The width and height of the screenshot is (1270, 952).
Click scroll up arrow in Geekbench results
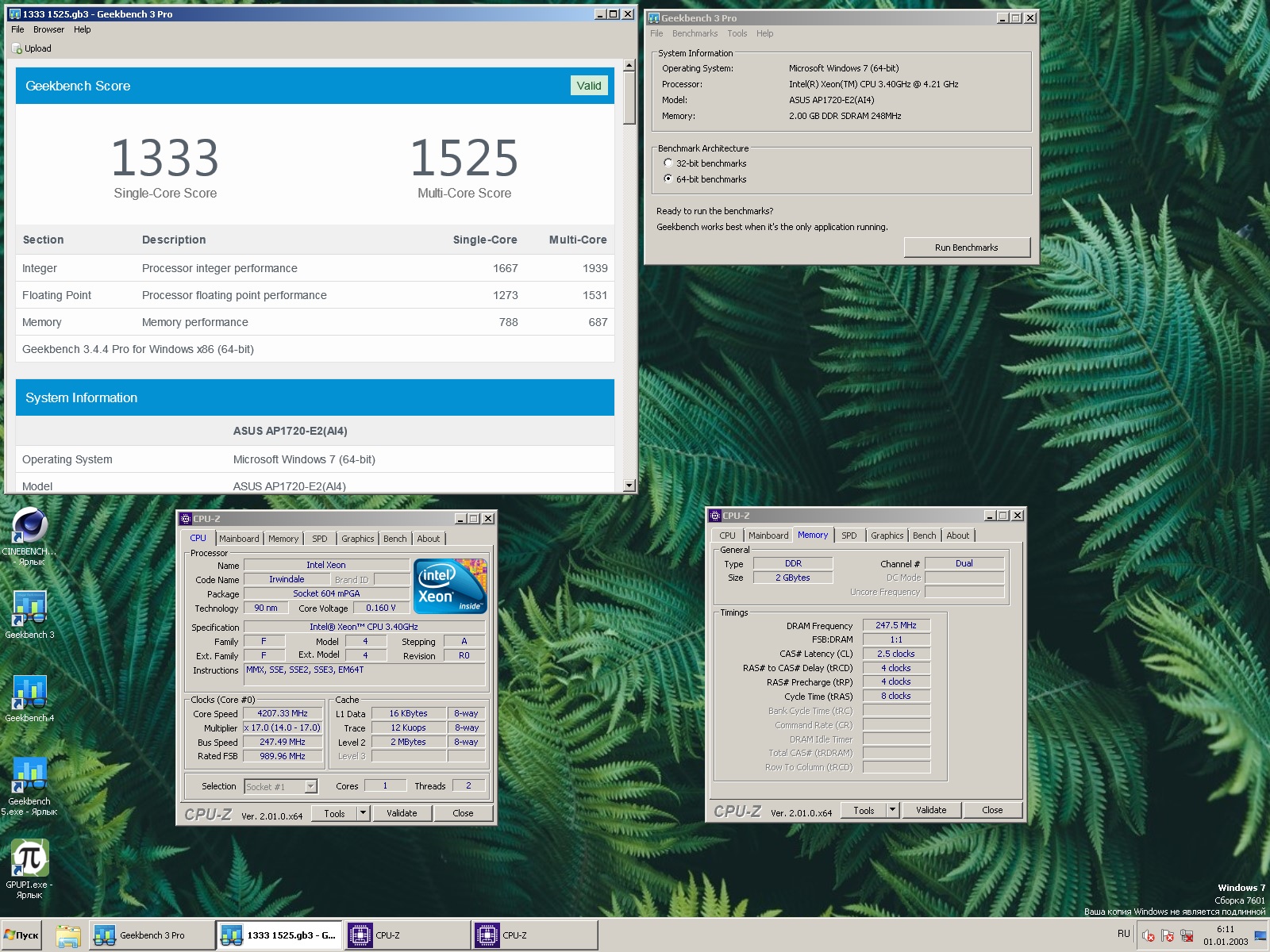(x=629, y=66)
